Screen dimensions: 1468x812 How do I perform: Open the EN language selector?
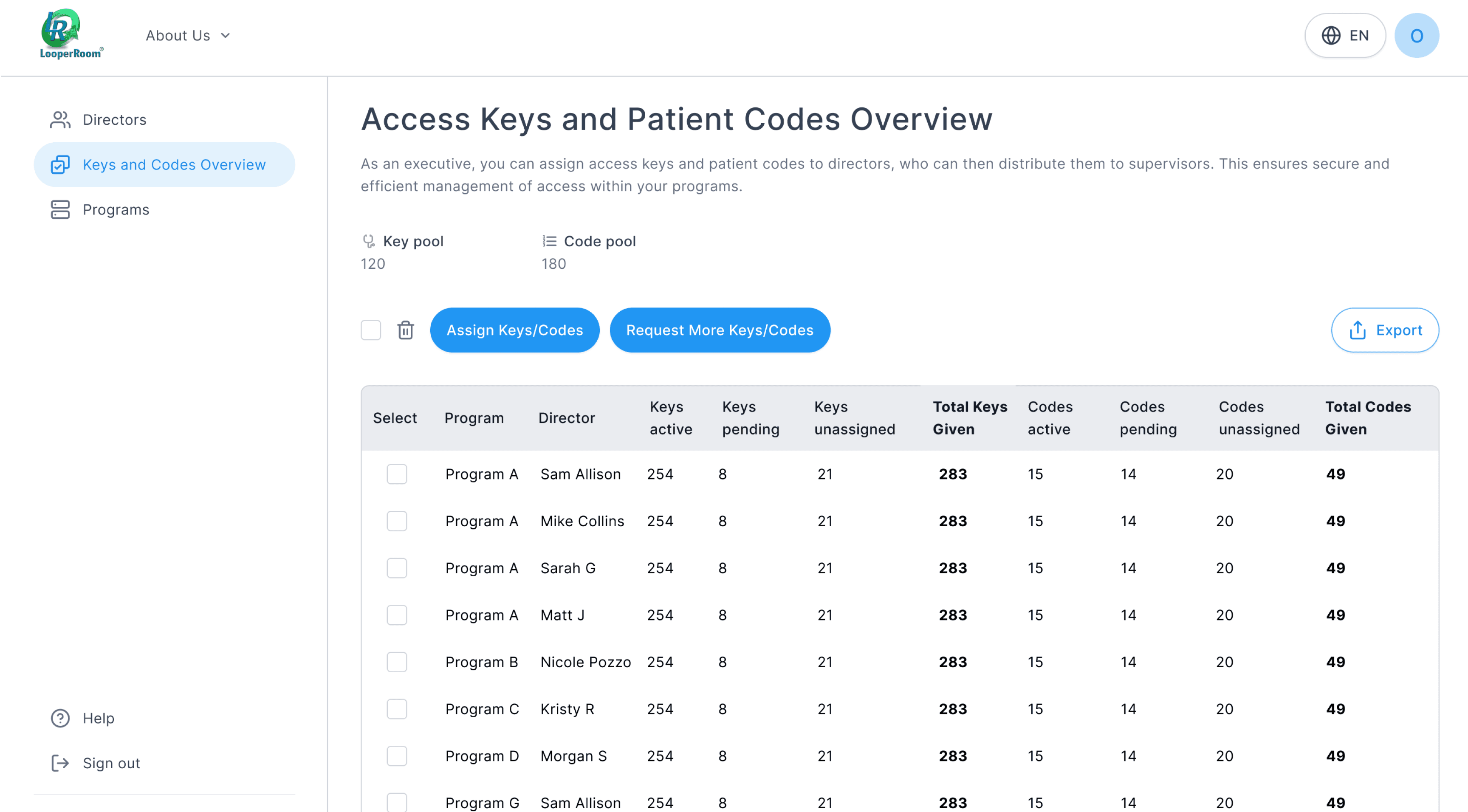click(1345, 35)
